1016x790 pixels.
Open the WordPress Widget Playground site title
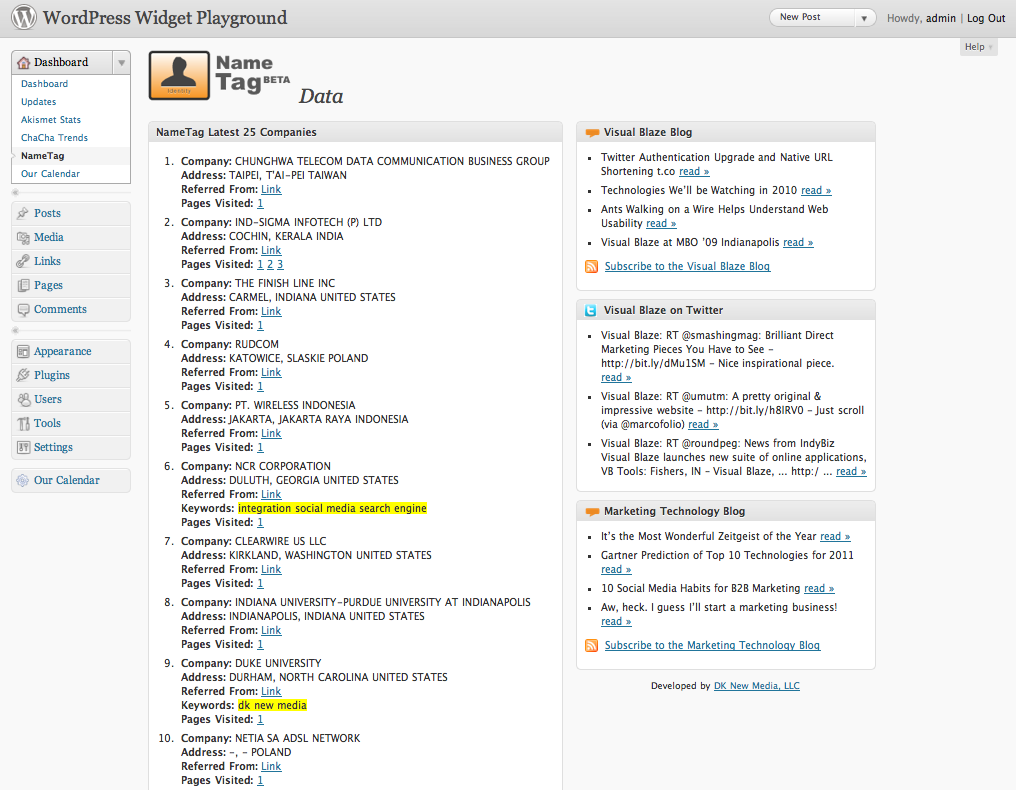165,17
